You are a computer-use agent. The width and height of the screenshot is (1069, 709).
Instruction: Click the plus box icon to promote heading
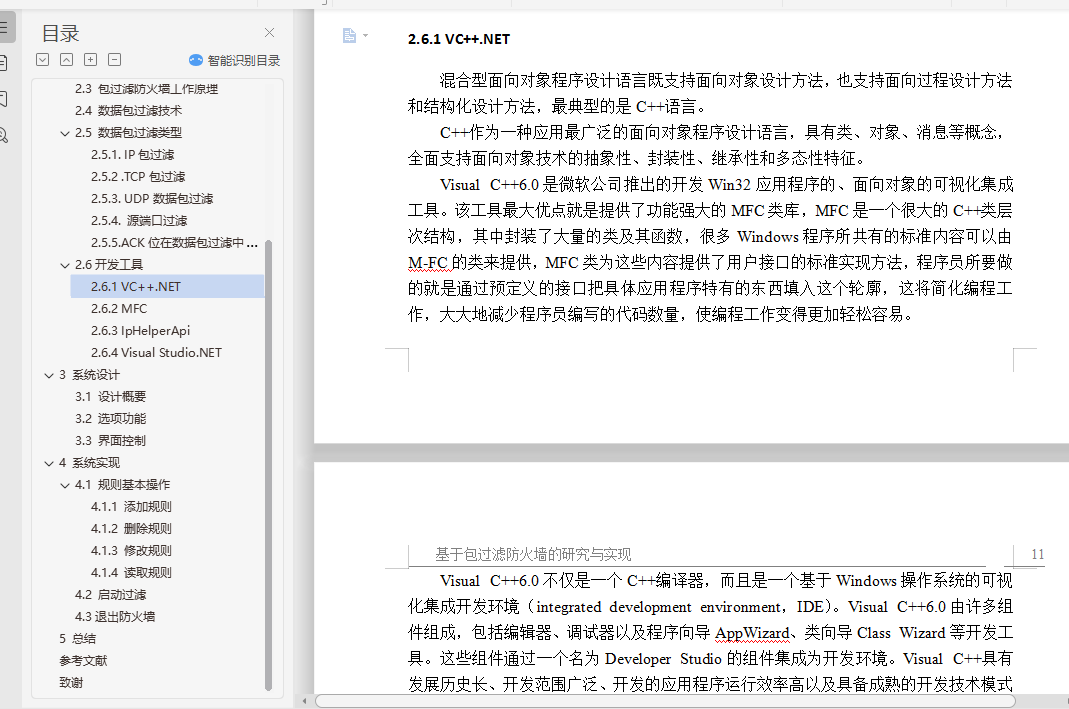(90, 60)
